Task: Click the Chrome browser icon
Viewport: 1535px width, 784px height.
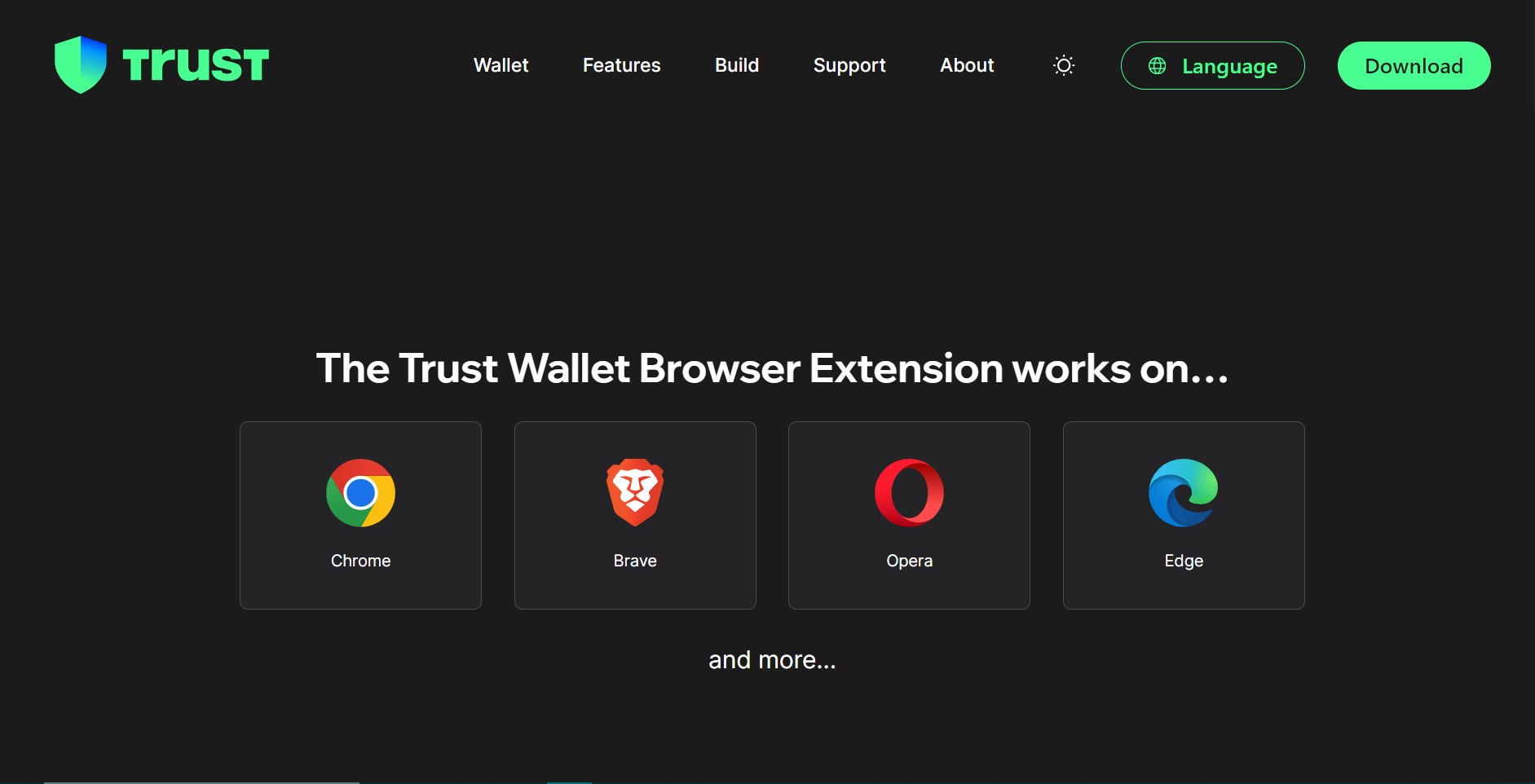Action: pos(360,493)
